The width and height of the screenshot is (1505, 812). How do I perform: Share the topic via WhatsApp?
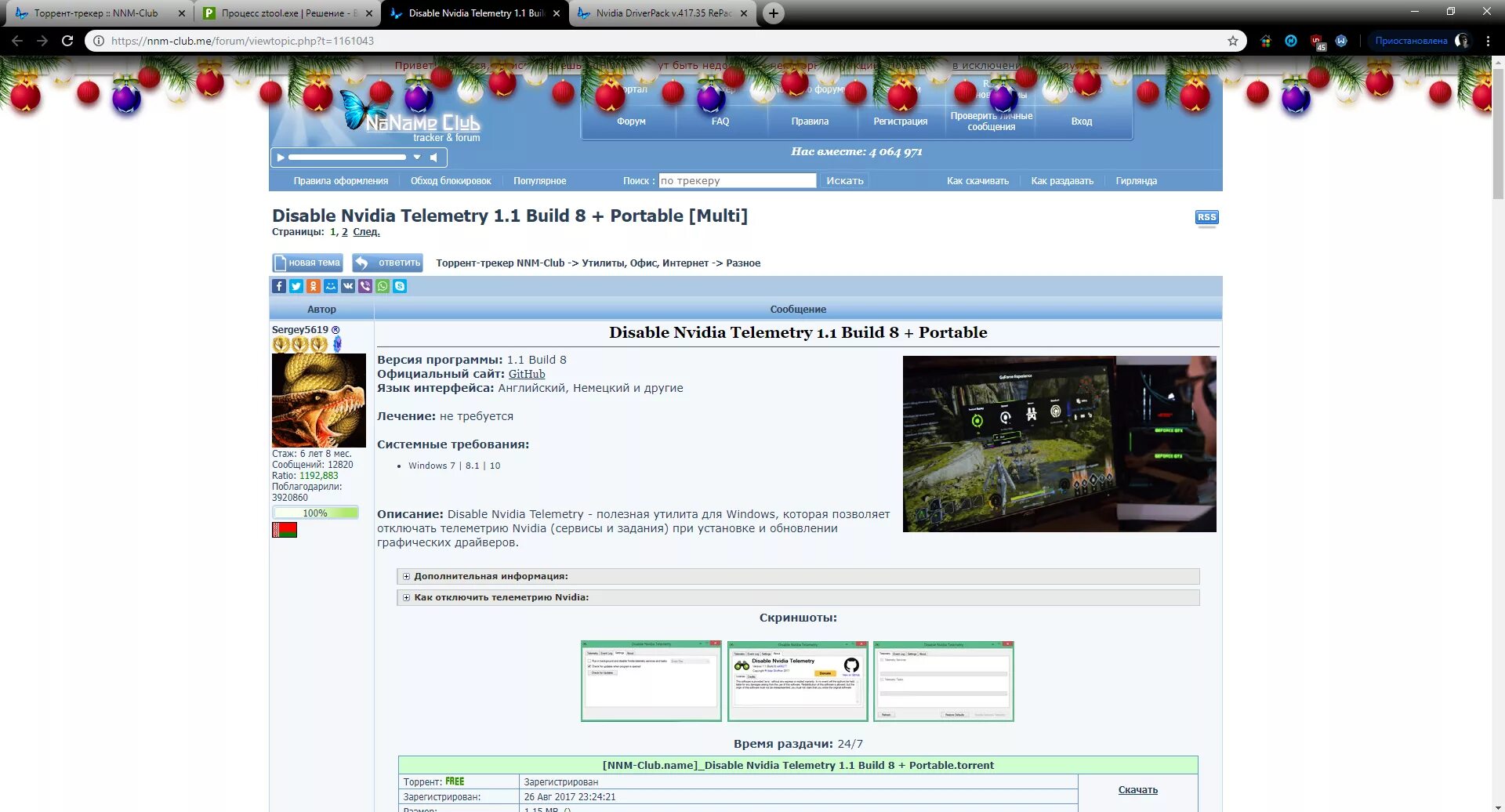[x=383, y=286]
